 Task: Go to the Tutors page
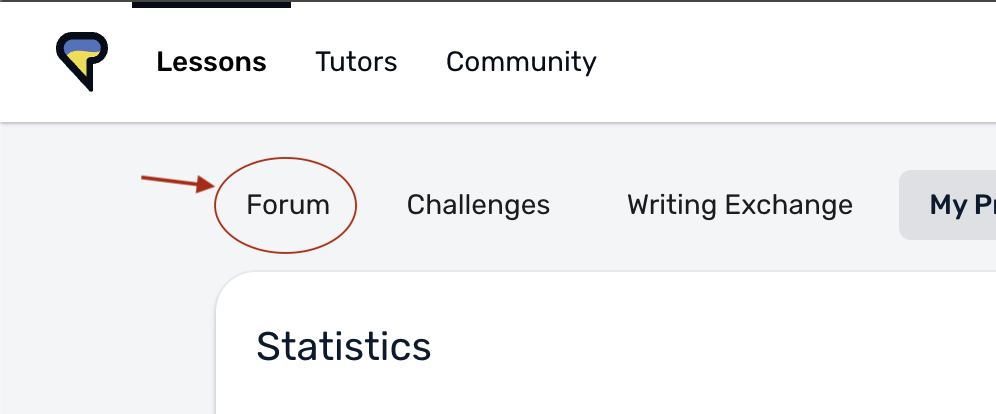(356, 62)
